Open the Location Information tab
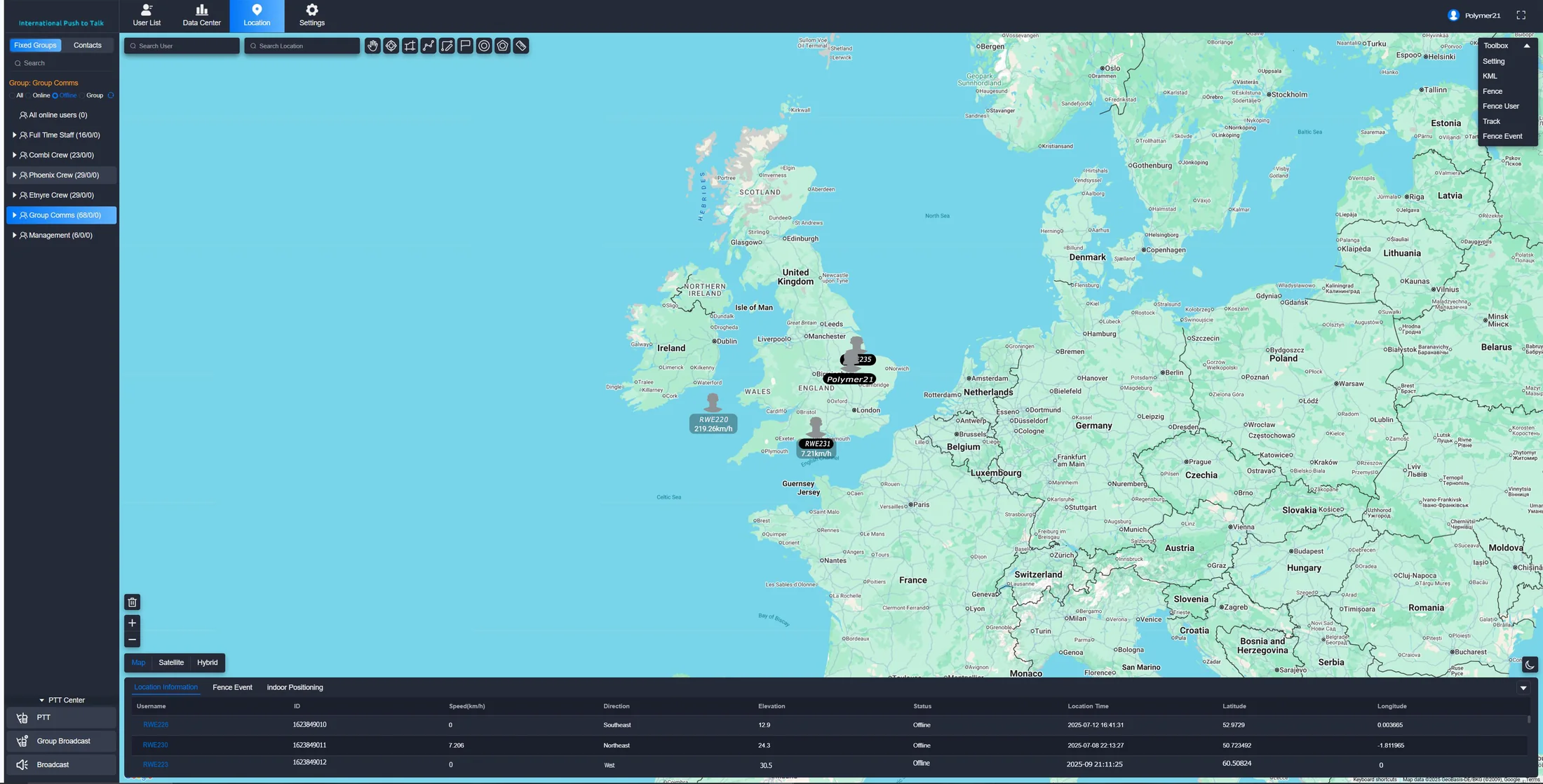Screen dimensions: 1543x784 tap(166, 687)
